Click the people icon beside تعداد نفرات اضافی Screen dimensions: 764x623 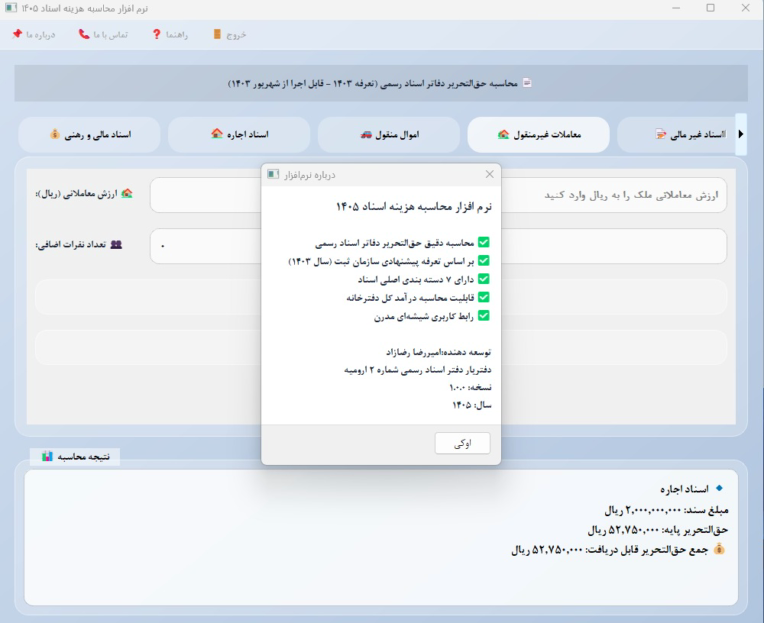116,244
